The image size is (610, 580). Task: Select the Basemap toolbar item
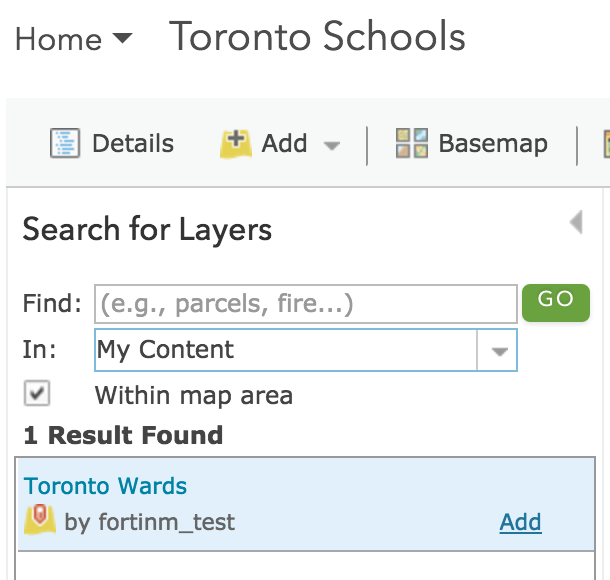[472, 143]
